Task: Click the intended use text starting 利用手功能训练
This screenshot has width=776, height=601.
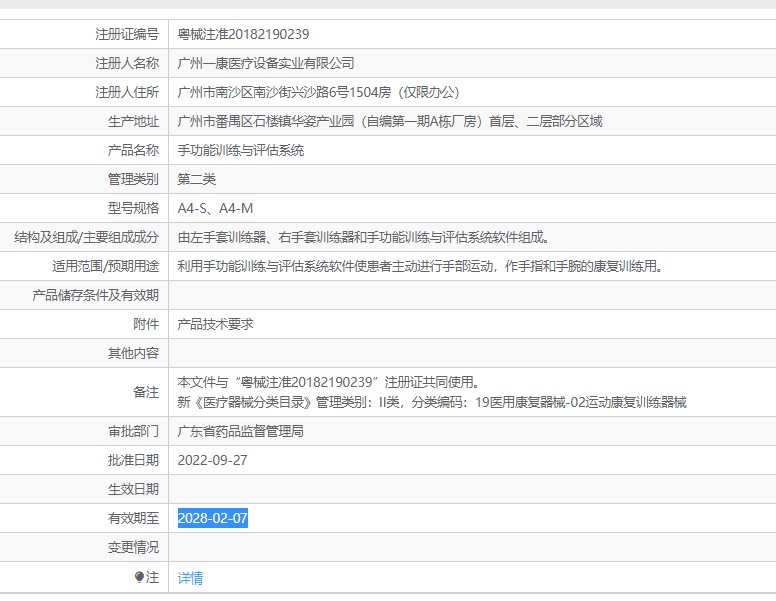Action: [420, 266]
